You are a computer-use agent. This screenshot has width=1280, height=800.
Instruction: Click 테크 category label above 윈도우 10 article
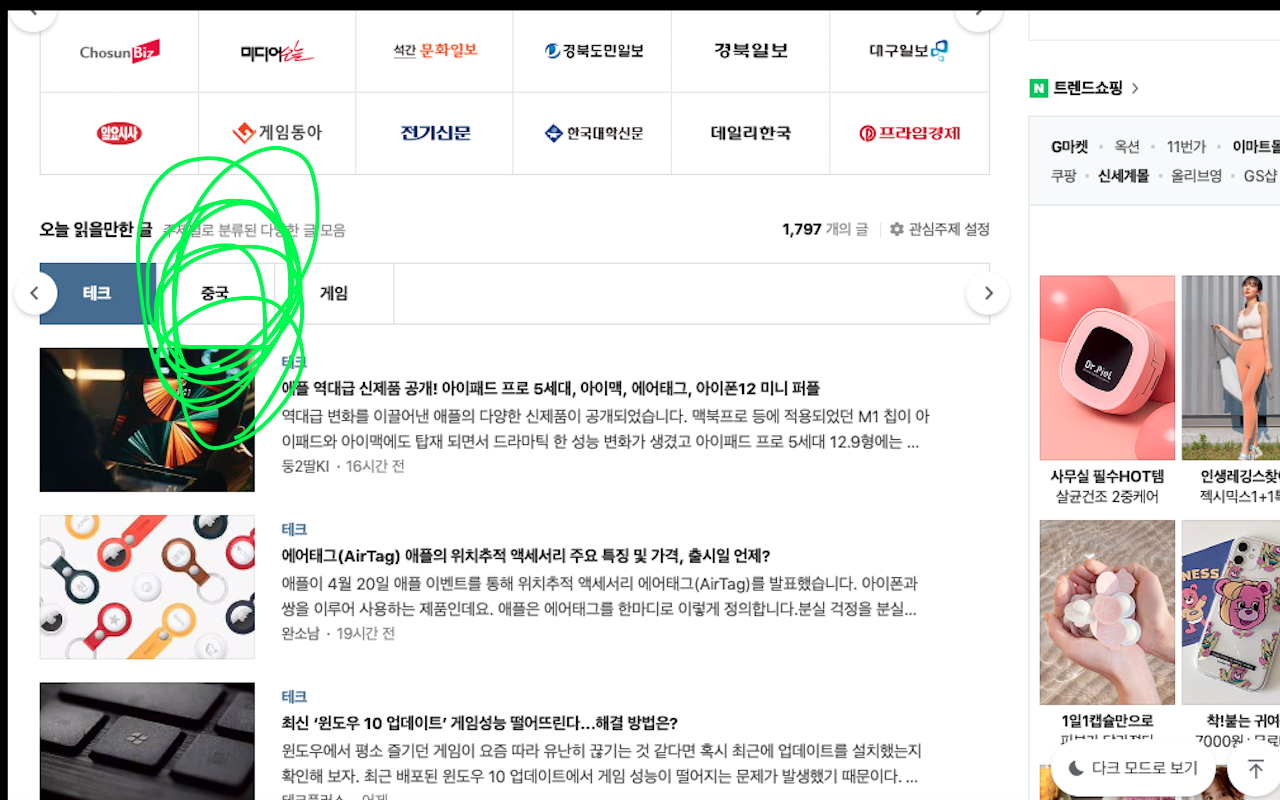click(294, 697)
